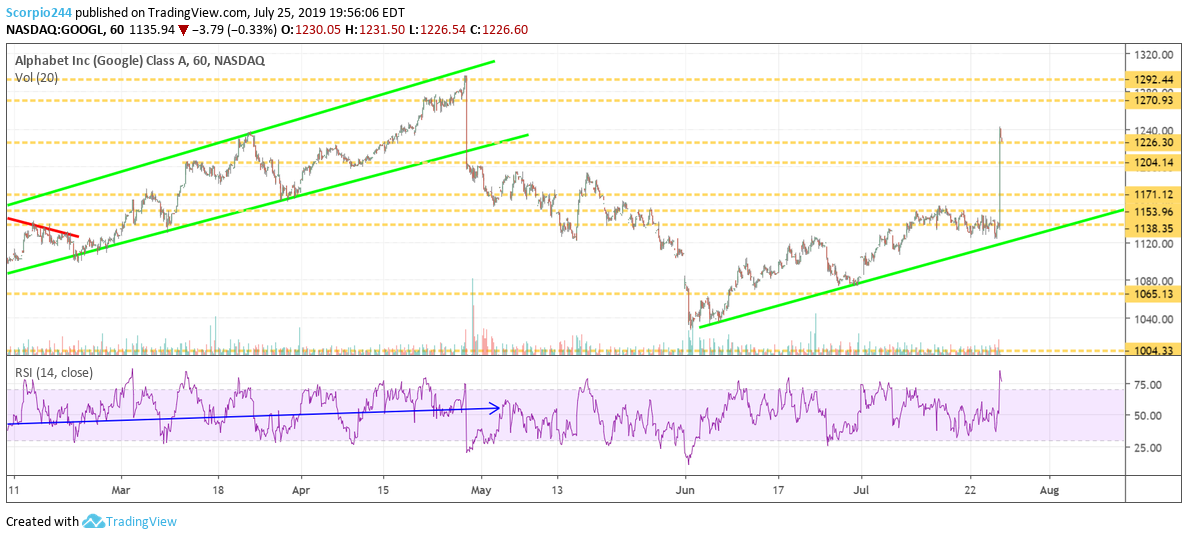Click the Scorpio244 author name
Viewport: 1188px width, 539px height.
(39, 13)
